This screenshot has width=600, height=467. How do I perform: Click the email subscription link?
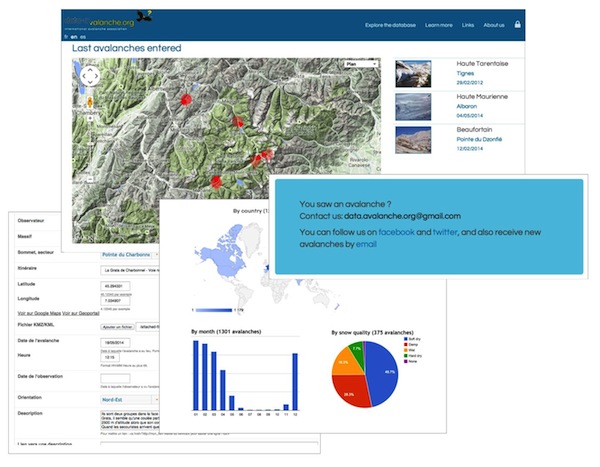[x=366, y=244]
